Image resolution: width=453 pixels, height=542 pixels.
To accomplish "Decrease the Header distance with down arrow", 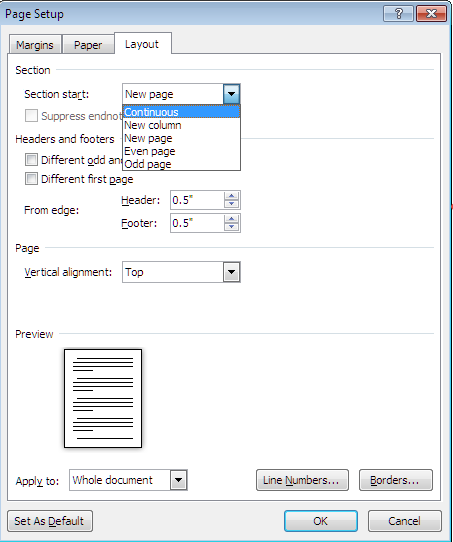I will pyautogui.click(x=231, y=204).
